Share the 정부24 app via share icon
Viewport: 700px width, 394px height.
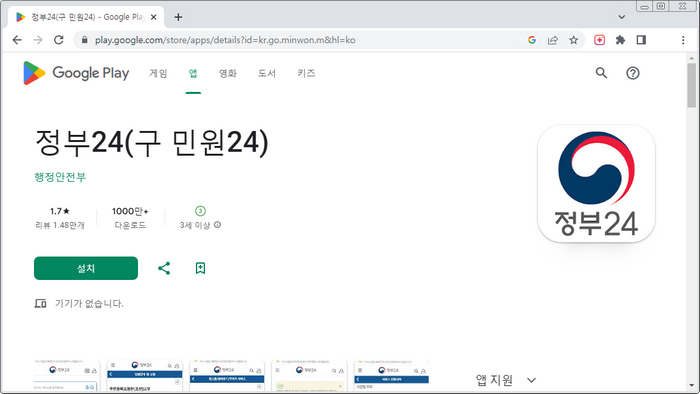(164, 268)
